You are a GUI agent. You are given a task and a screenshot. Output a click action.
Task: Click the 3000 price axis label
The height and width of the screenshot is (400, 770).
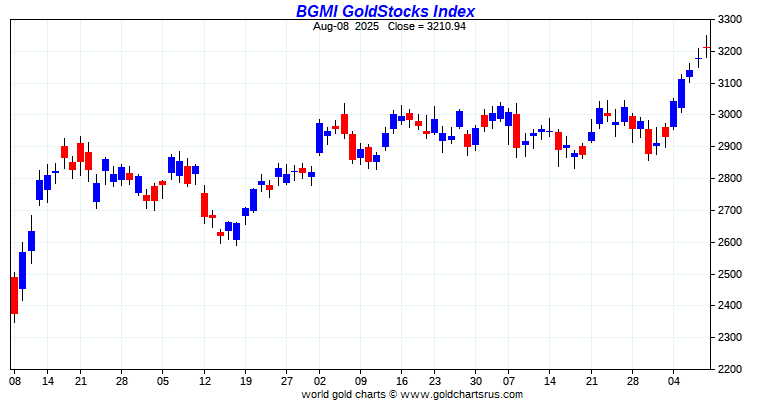point(730,115)
